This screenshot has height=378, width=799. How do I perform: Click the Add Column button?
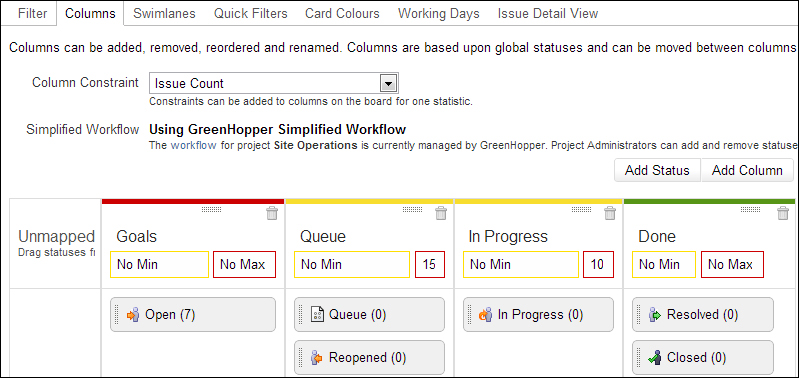pyautogui.click(x=748, y=170)
